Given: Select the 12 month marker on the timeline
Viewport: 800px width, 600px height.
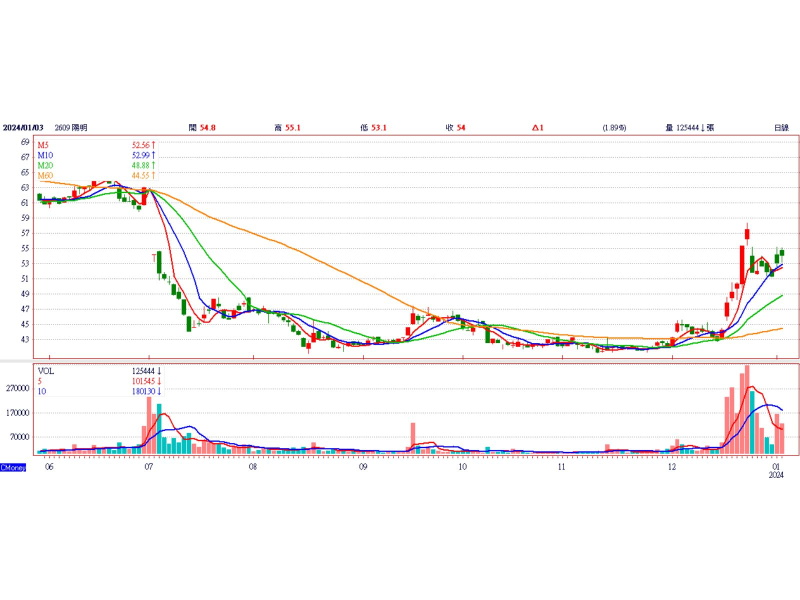Looking at the screenshot, I should point(672,467).
